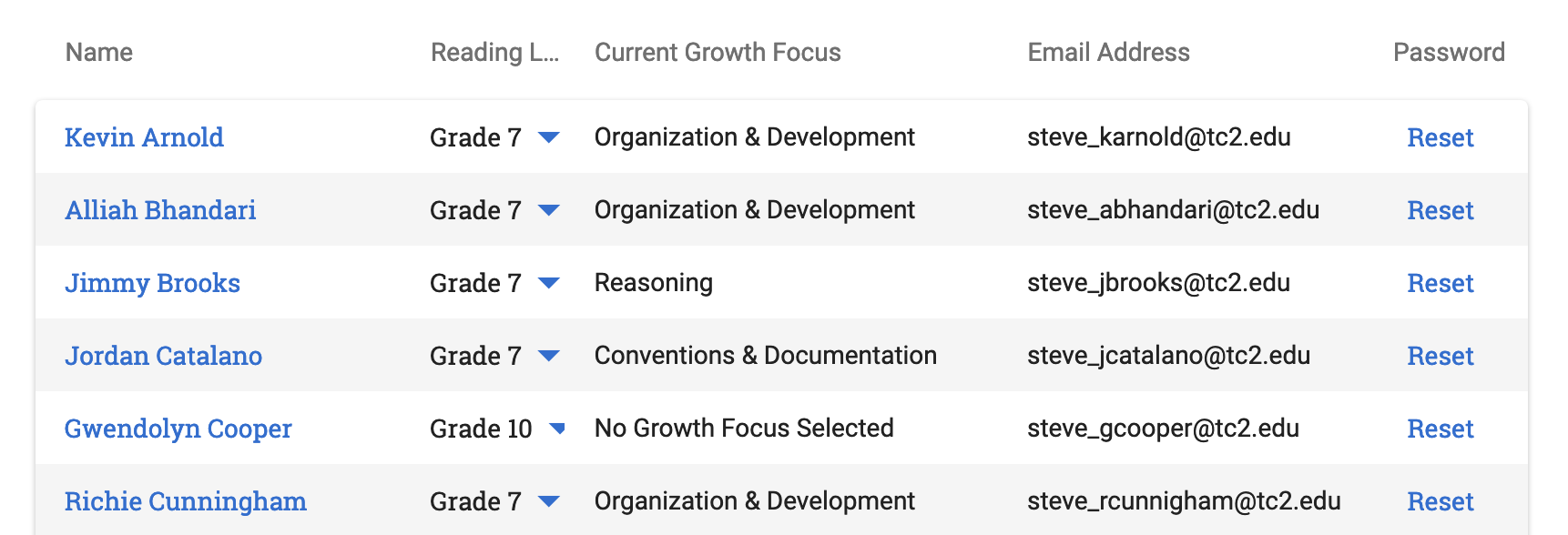This screenshot has width=1568, height=535.
Task: Click the Current Growth Focus column header
Action: [x=718, y=53]
